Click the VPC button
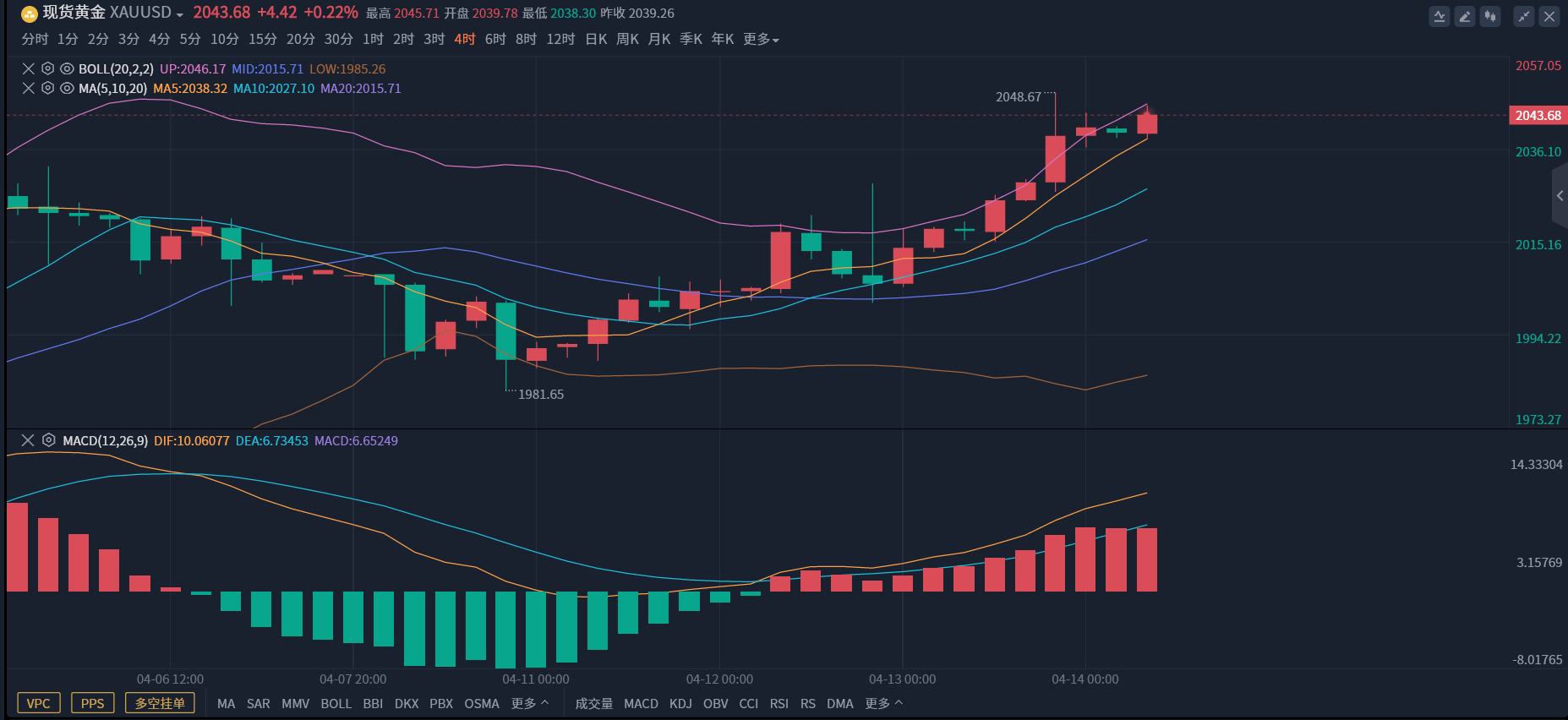Screen dimensions: 1568x720 coord(39,703)
